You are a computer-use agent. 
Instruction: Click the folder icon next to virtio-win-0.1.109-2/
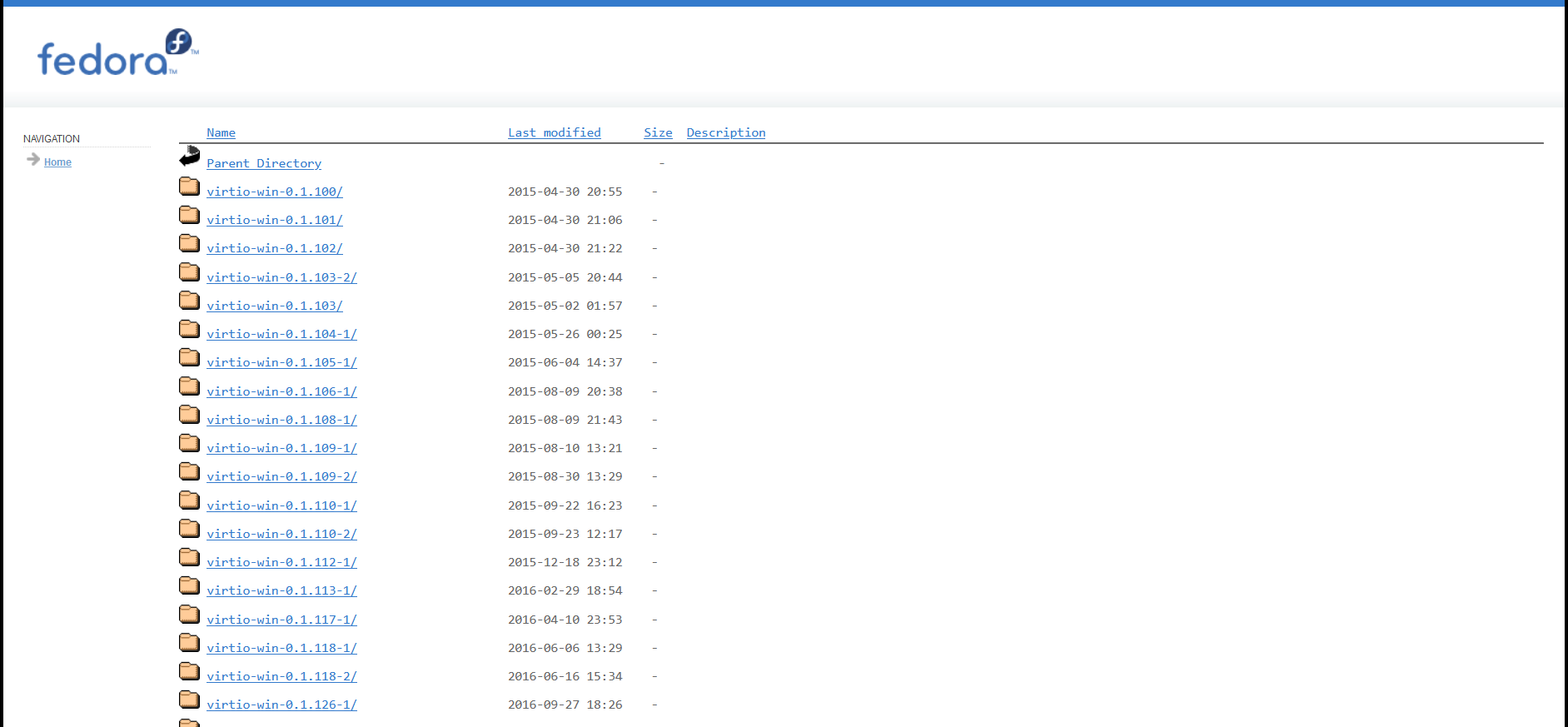point(190,471)
